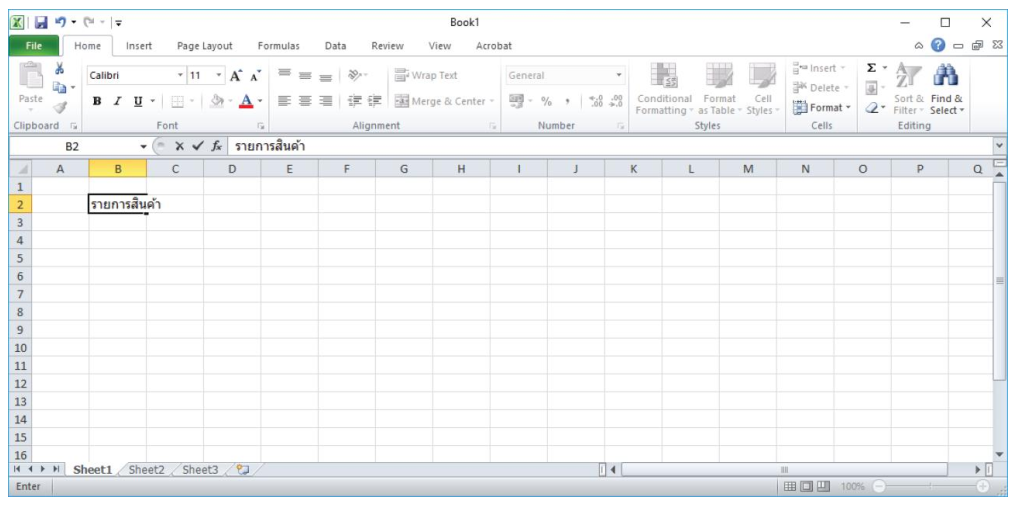Image resolution: width=1015 pixels, height=507 pixels.
Task: Cancel the cell entry with X icon
Action: (180, 146)
